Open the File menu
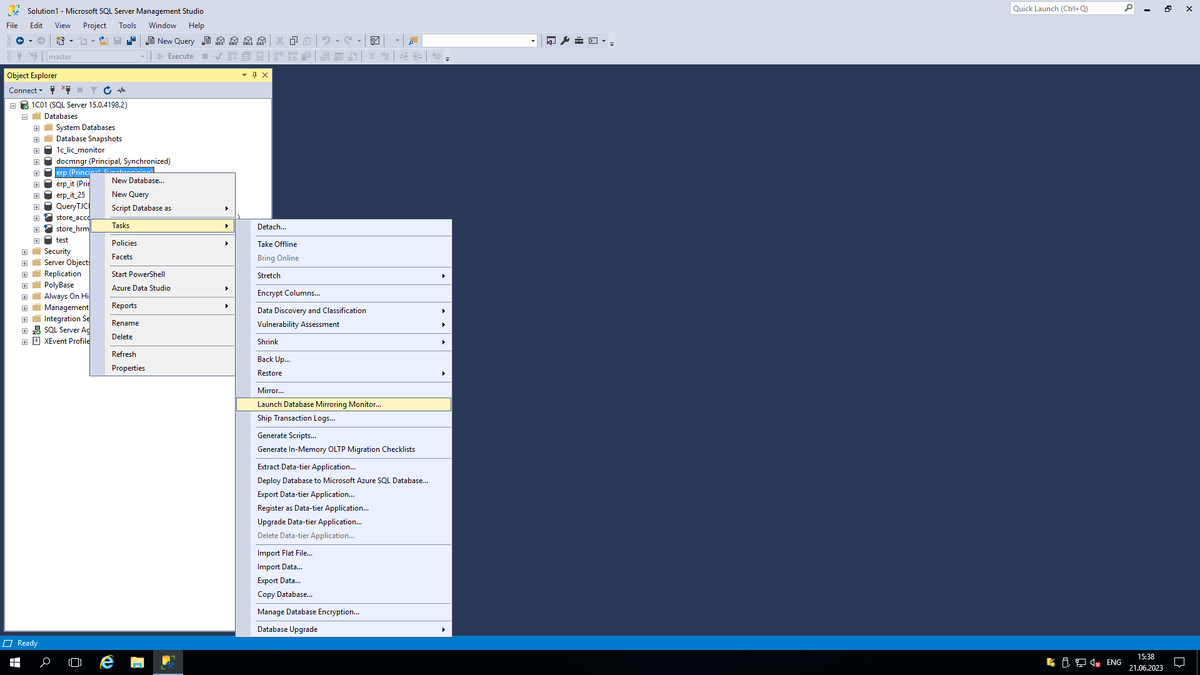This screenshot has height=675, width=1200. [12, 25]
